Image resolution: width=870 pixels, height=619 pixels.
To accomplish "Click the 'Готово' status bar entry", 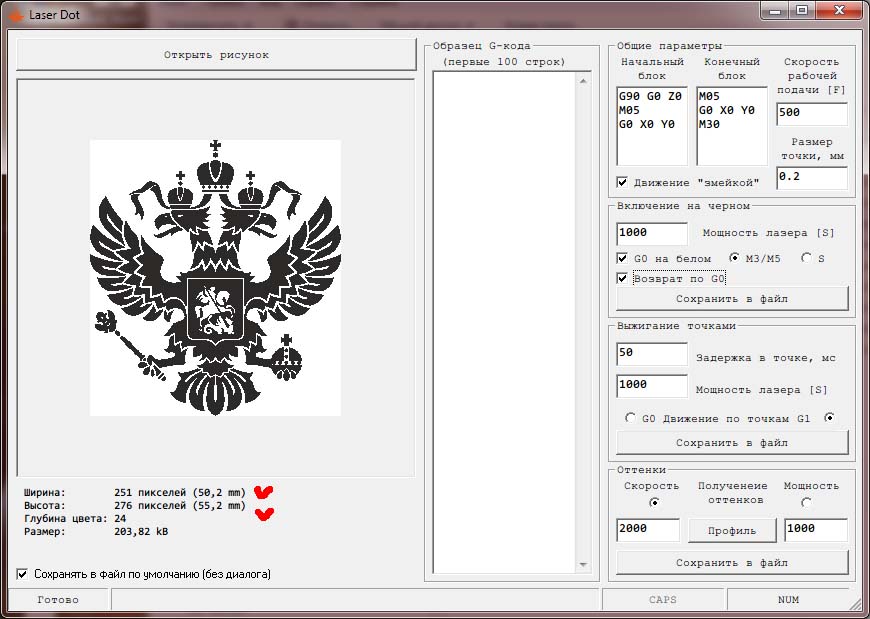I will 58,600.
